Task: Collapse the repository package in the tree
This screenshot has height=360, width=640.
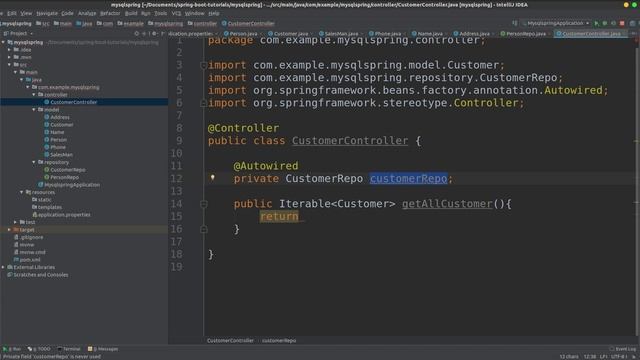Action: click(34, 162)
